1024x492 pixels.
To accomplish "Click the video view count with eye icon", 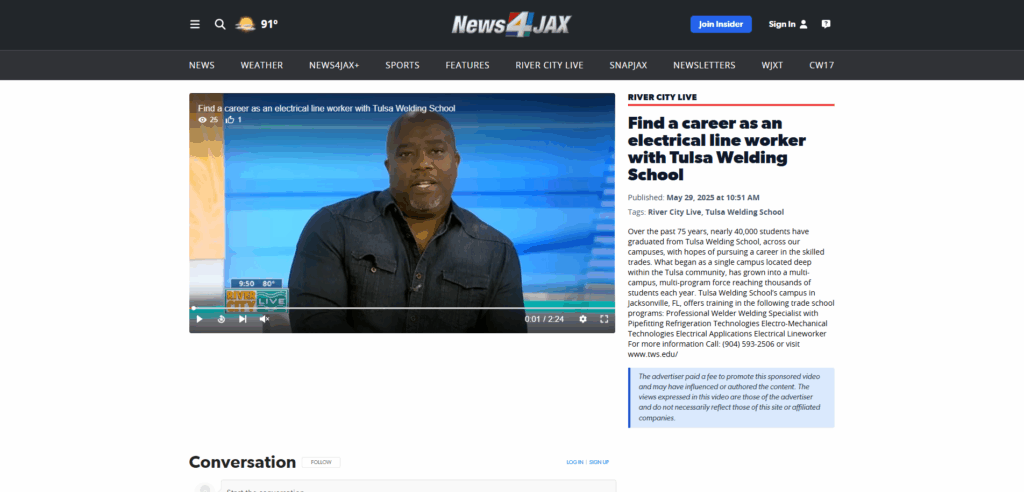I will pyautogui.click(x=208, y=120).
